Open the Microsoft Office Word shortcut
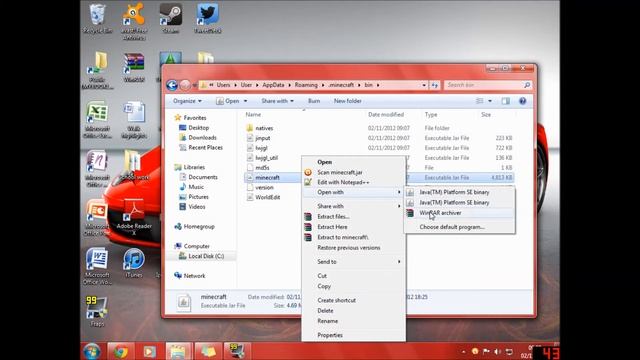The width and height of the screenshot is (640, 360). pyautogui.click(x=97, y=266)
